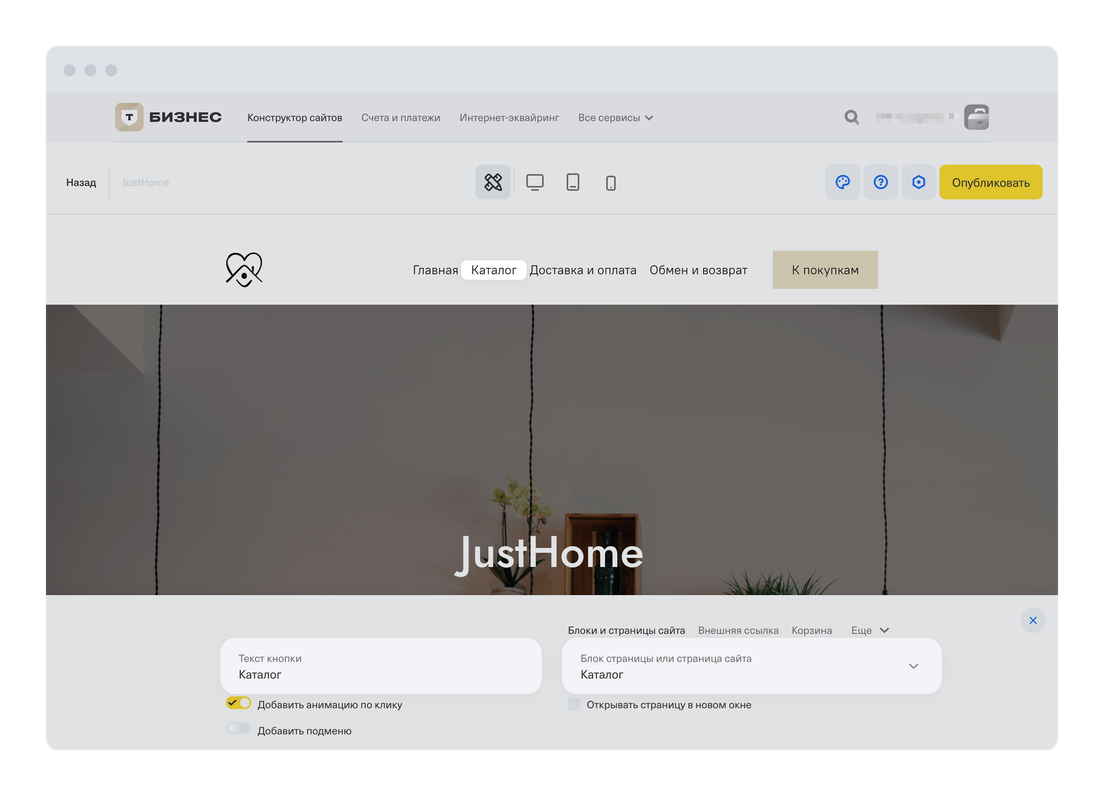This screenshot has height=796, width=1104.
Task: Click the yellow "Опубликовать" button
Action: (x=990, y=182)
